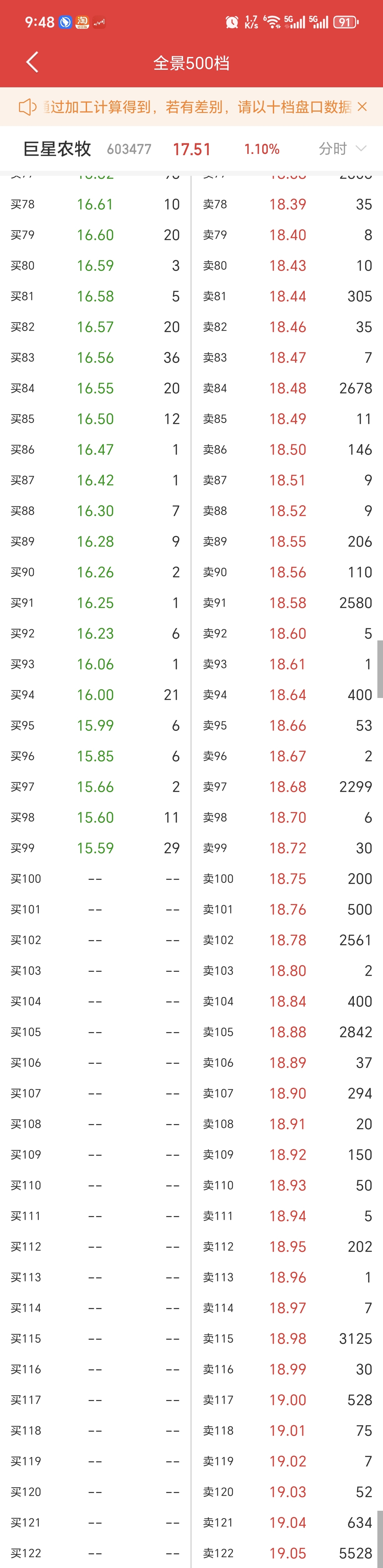The height and width of the screenshot is (1568, 383).
Task: Tap the Wi-Fi status bar icon
Action: (272, 23)
